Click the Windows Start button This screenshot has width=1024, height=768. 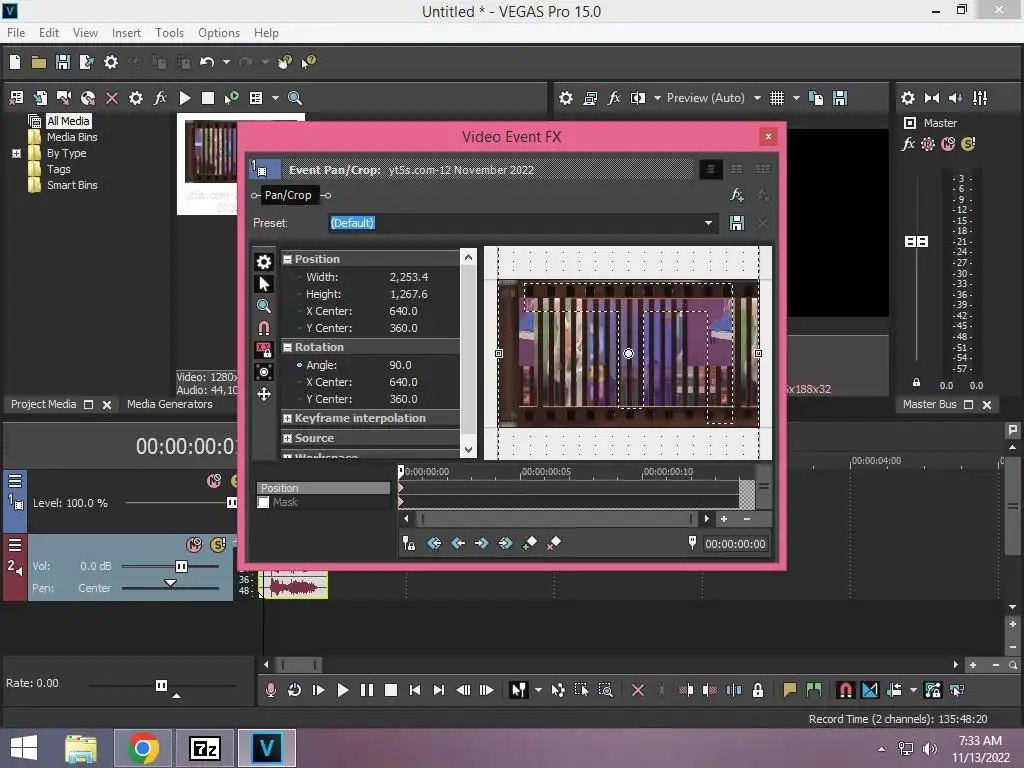tap(24, 748)
